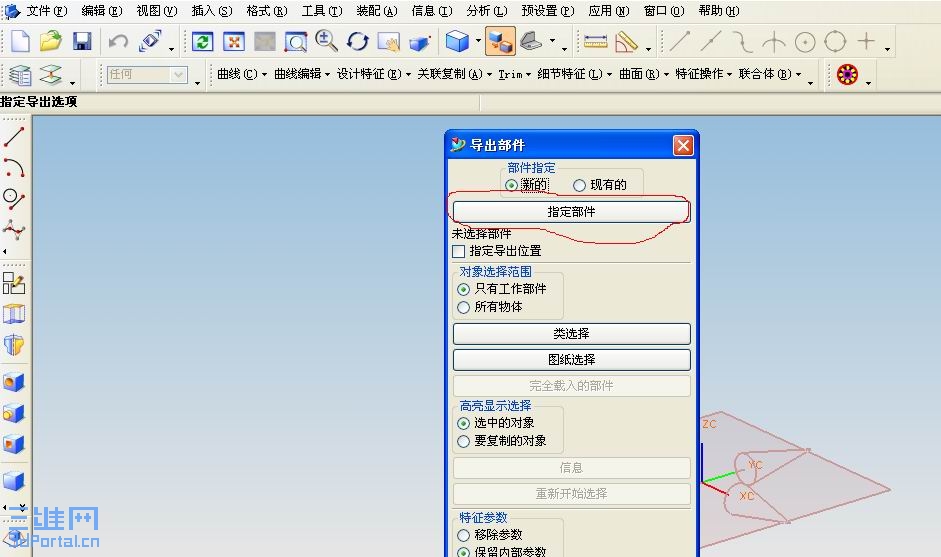Expand the 联合体(B) dropdown
941x557 pixels.
point(769,74)
